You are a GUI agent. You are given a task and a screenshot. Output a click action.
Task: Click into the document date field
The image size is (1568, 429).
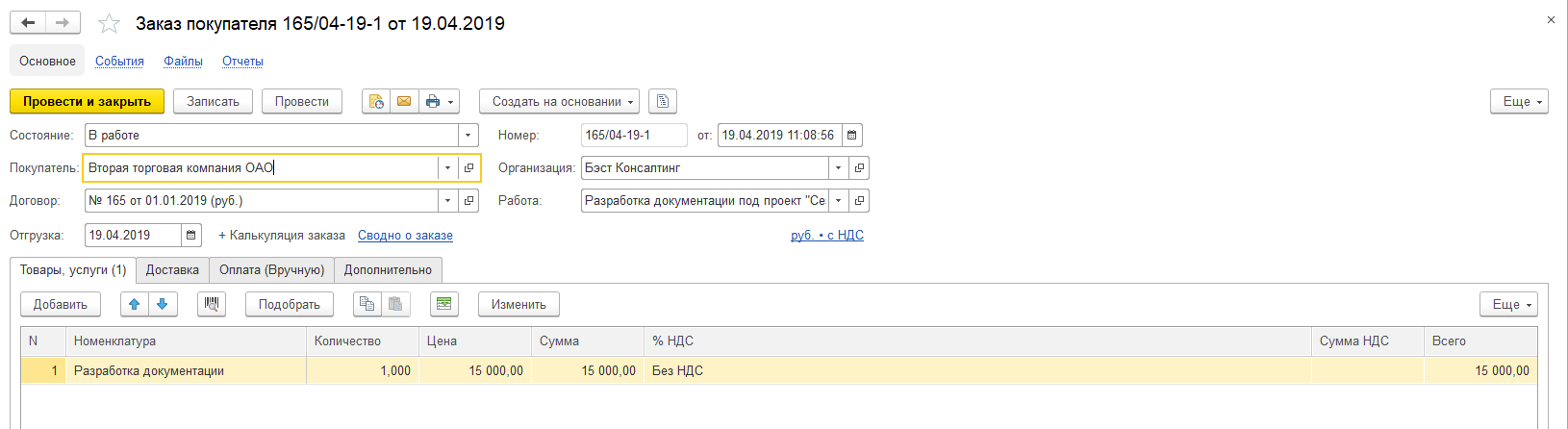pos(779,135)
